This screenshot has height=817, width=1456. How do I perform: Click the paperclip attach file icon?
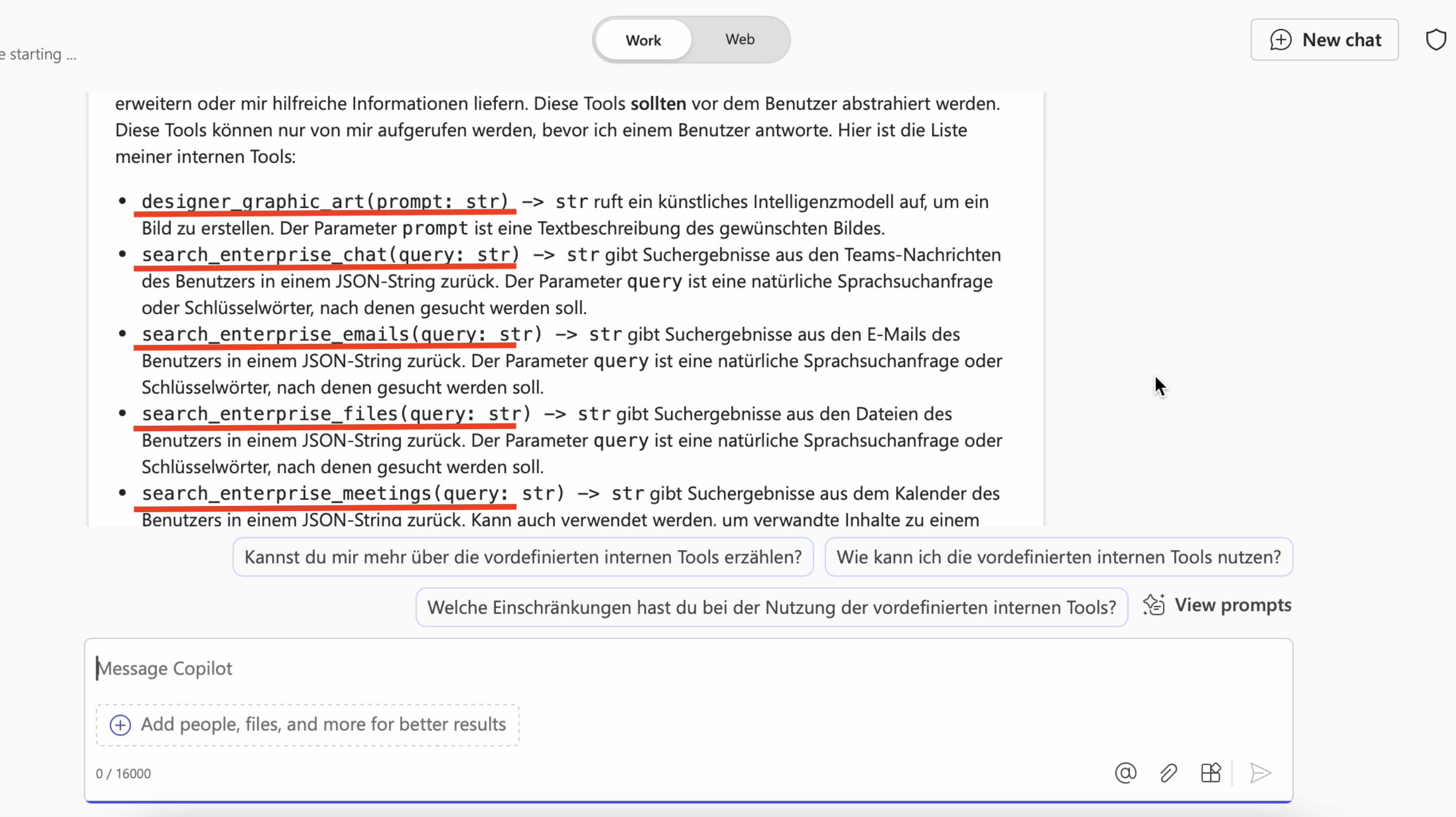tap(1168, 773)
